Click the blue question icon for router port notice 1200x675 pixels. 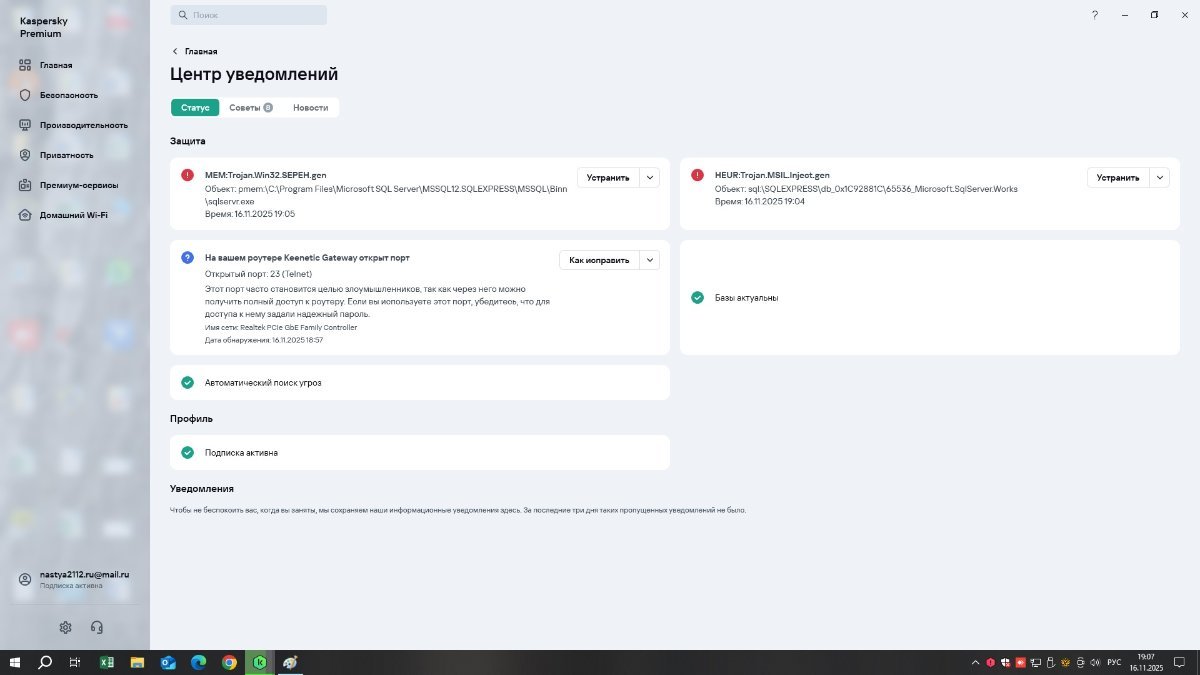187,257
